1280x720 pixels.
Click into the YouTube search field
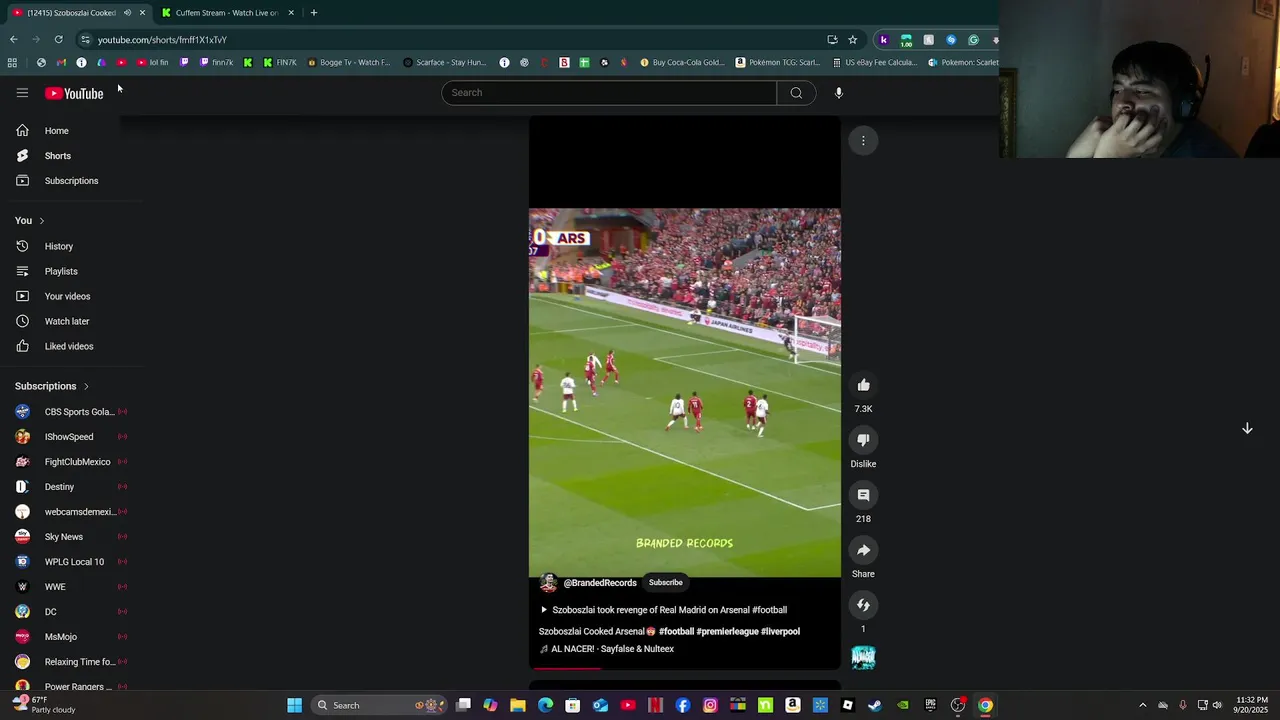click(609, 93)
